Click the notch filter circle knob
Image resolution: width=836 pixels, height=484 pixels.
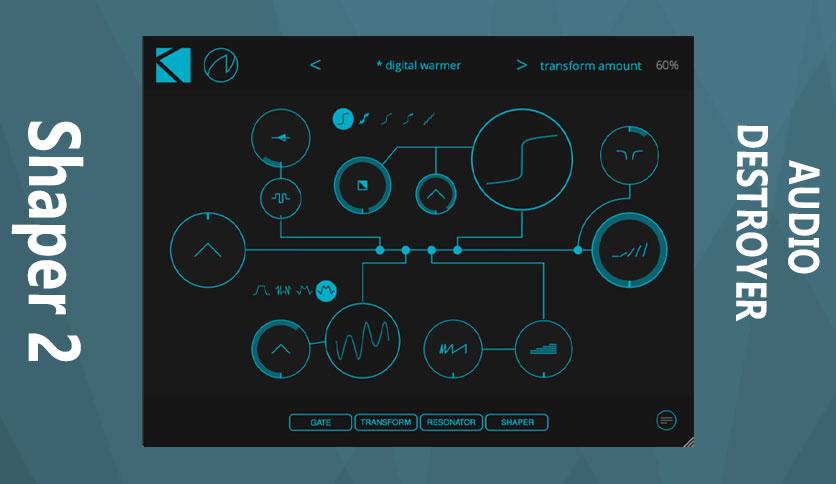630,155
